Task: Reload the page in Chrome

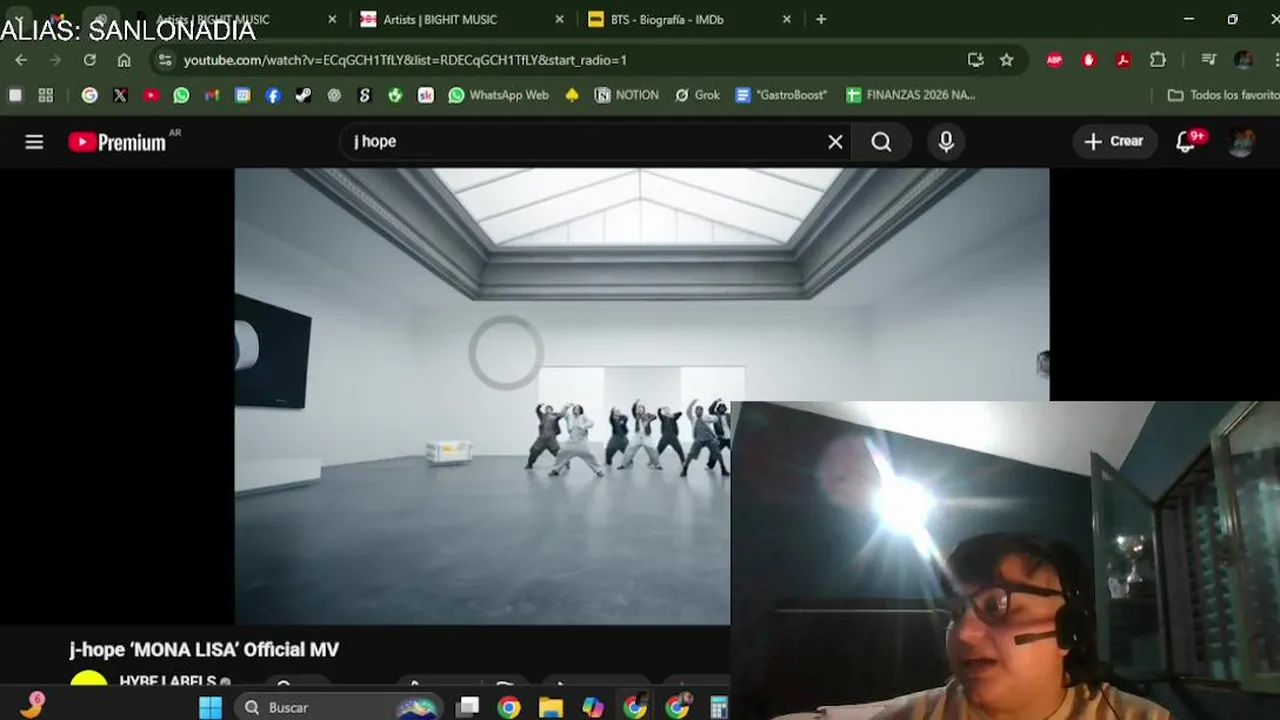Action: [x=89, y=60]
